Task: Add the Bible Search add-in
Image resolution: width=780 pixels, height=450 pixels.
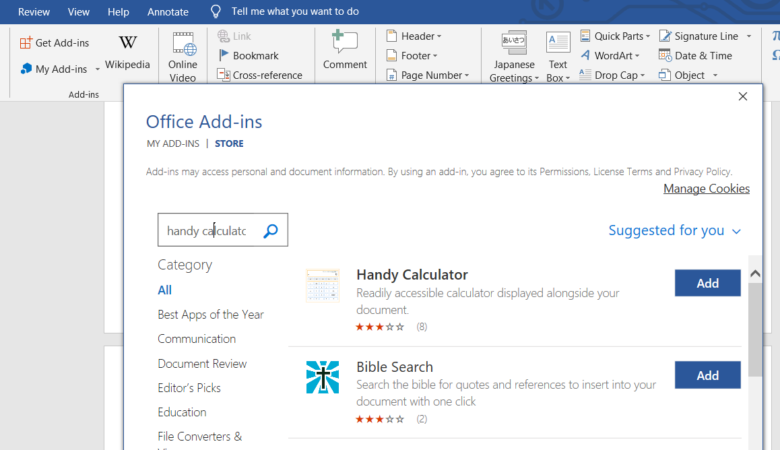Action: pos(707,375)
